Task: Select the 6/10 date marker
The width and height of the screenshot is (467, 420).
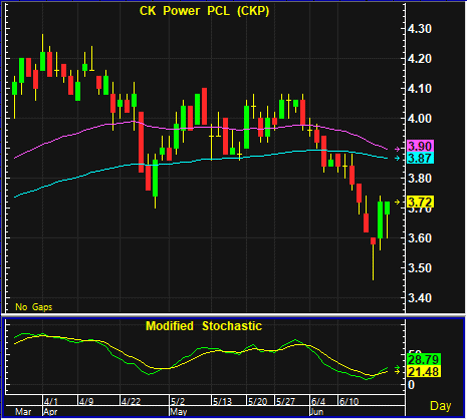Action: 349,401
